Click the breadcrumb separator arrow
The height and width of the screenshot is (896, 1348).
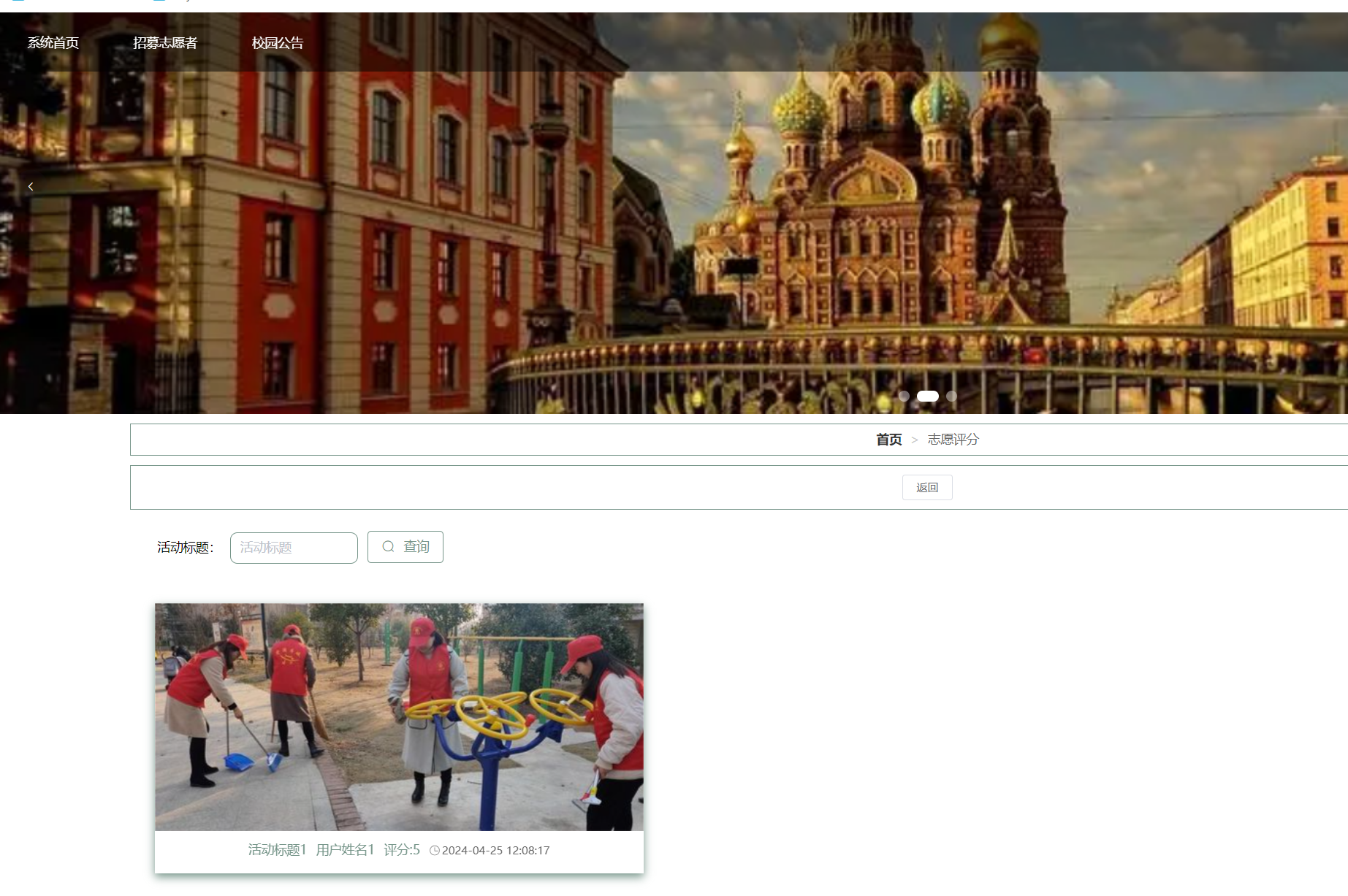[x=914, y=440]
